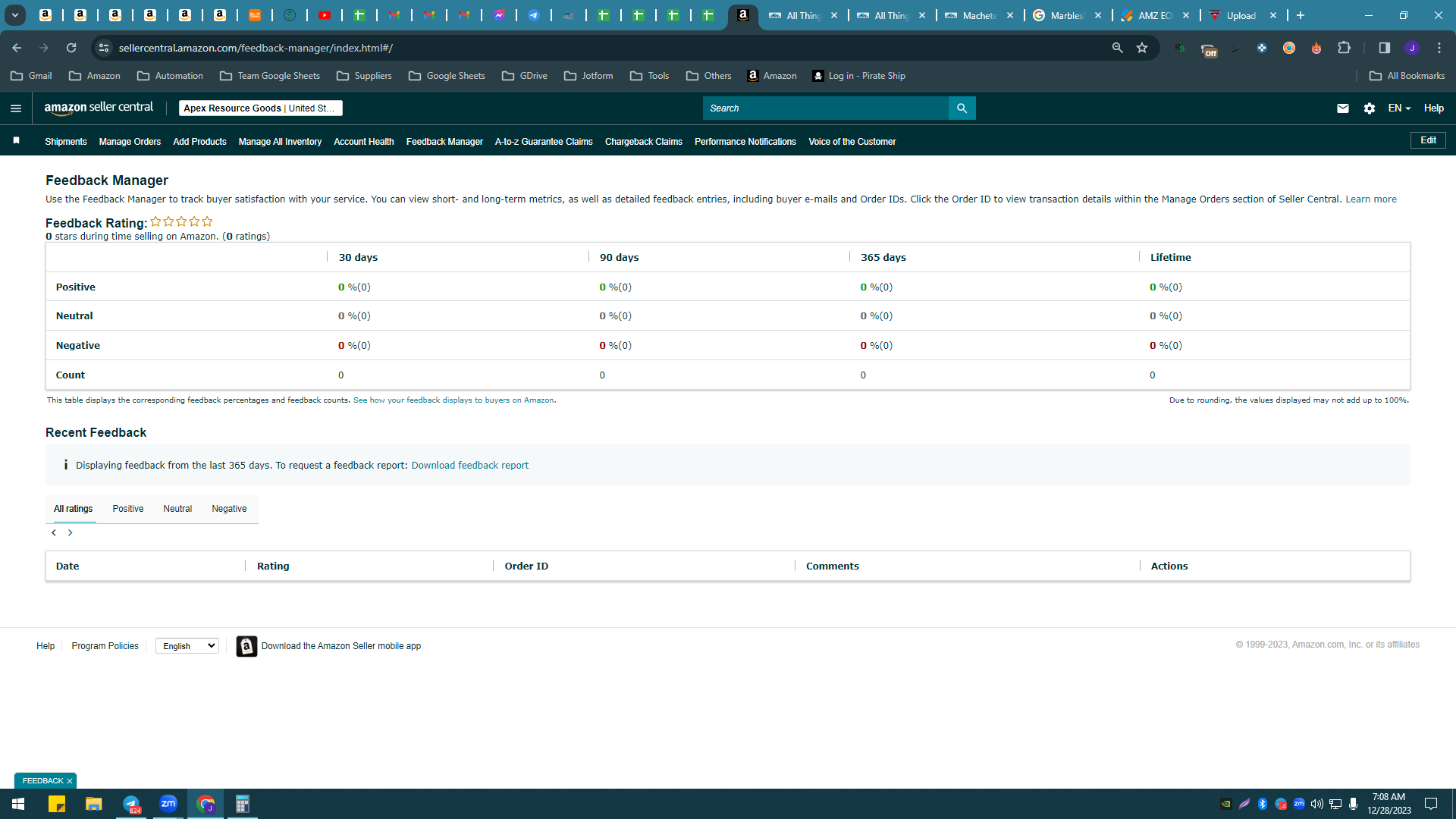Image resolution: width=1456 pixels, height=819 pixels.
Task: Click the browser zoom magnifier icon
Action: click(x=1117, y=48)
